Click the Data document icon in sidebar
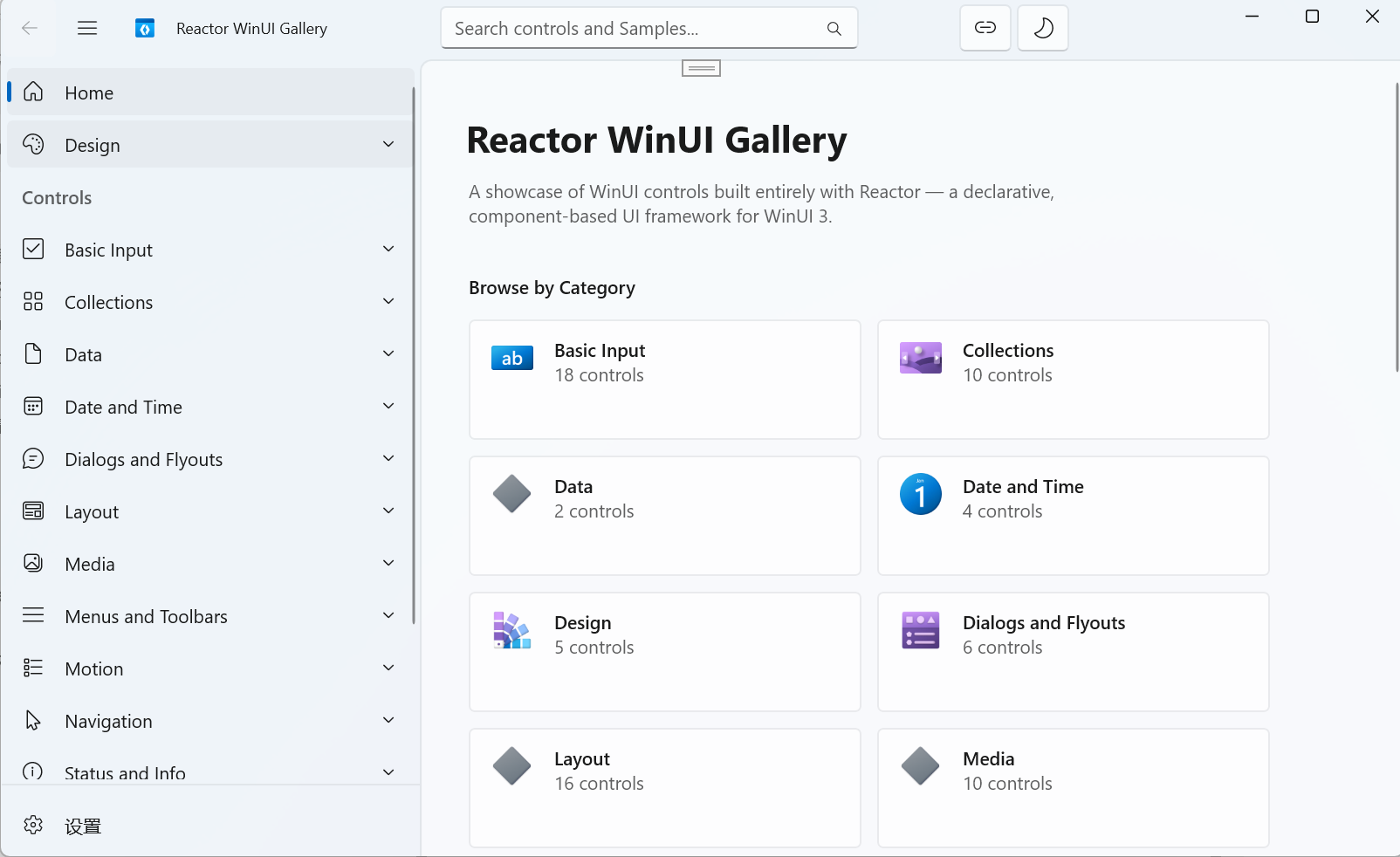This screenshot has height=857, width=1400. 33,353
